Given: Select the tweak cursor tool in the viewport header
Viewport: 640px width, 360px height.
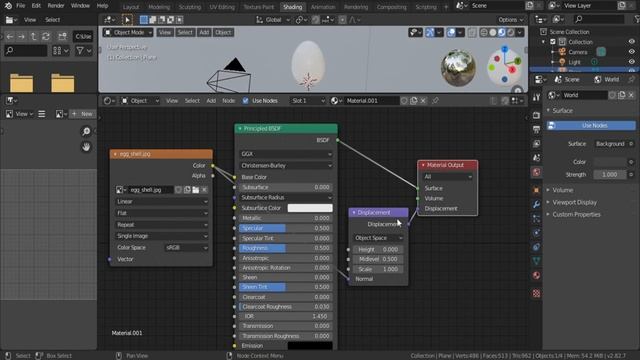Looking at the screenshot, I should click(x=127, y=20).
